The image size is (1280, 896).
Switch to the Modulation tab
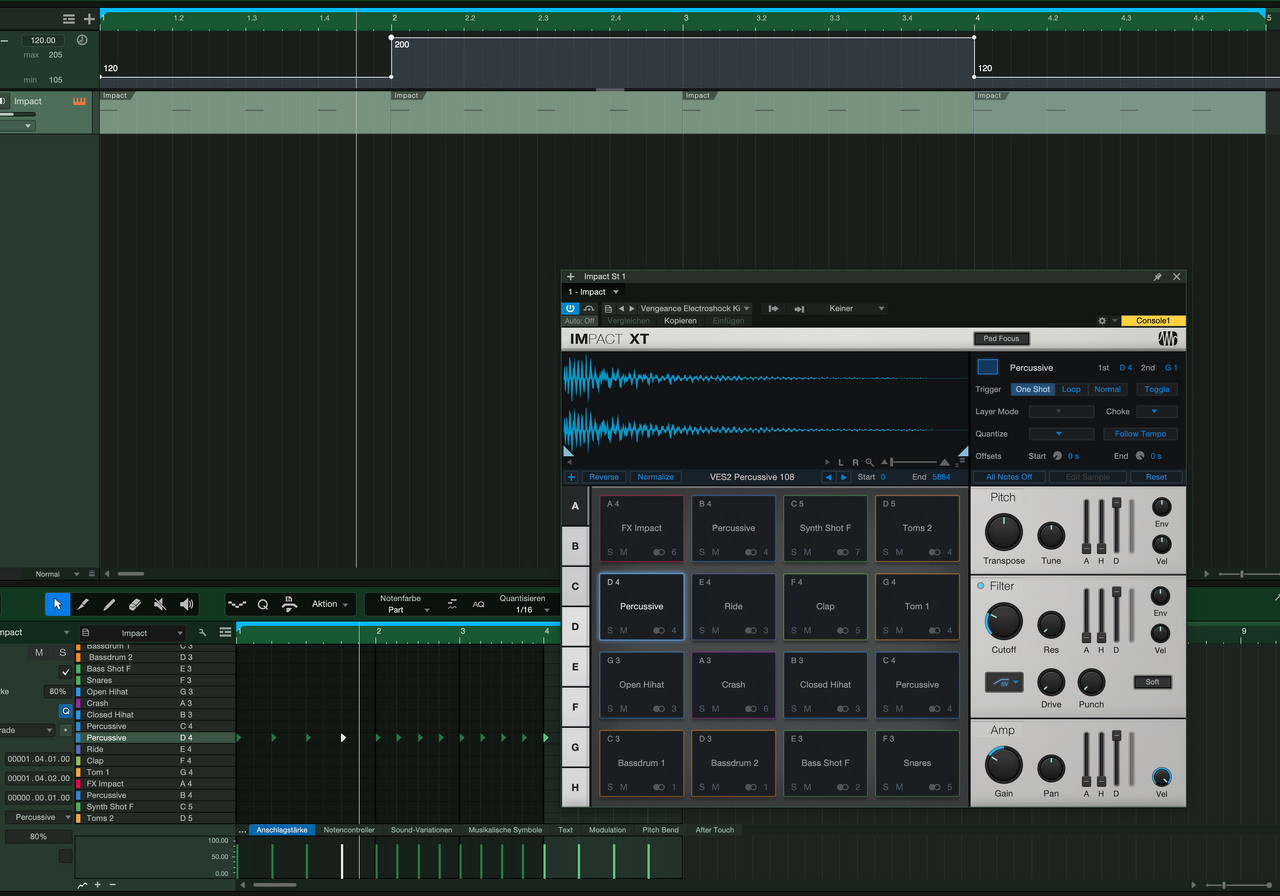coord(607,830)
